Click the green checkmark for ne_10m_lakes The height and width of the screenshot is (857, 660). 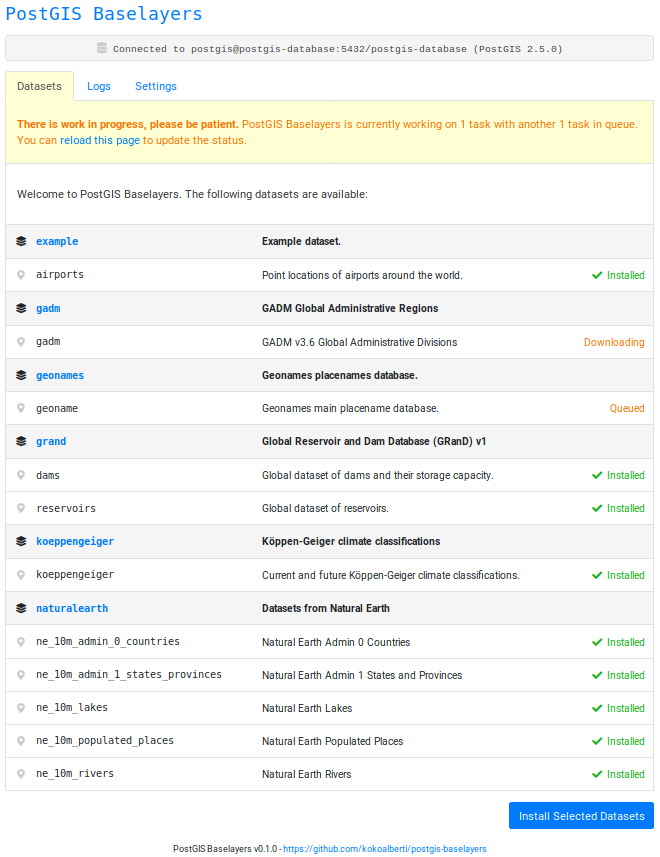597,708
